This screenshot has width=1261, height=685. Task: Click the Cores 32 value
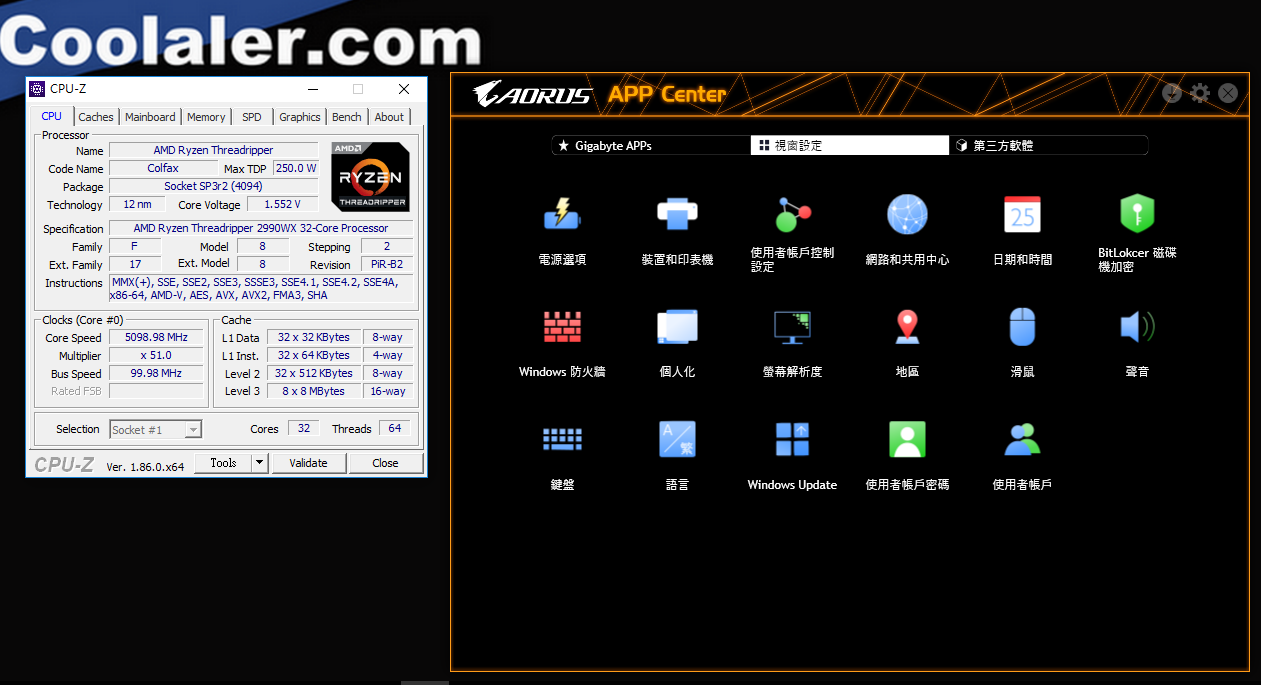tap(304, 429)
